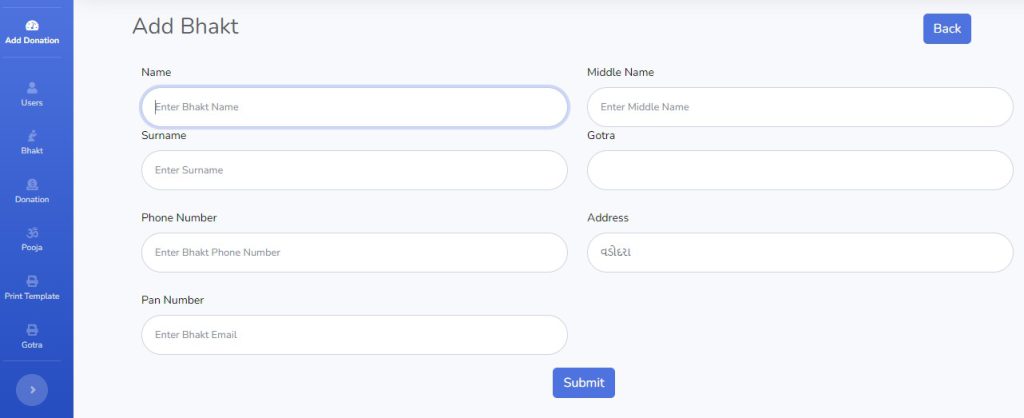Expand the sidebar with the chevron toggle
Screen dimensions: 1024x418
pyautogui.click(x=32, y=390)
